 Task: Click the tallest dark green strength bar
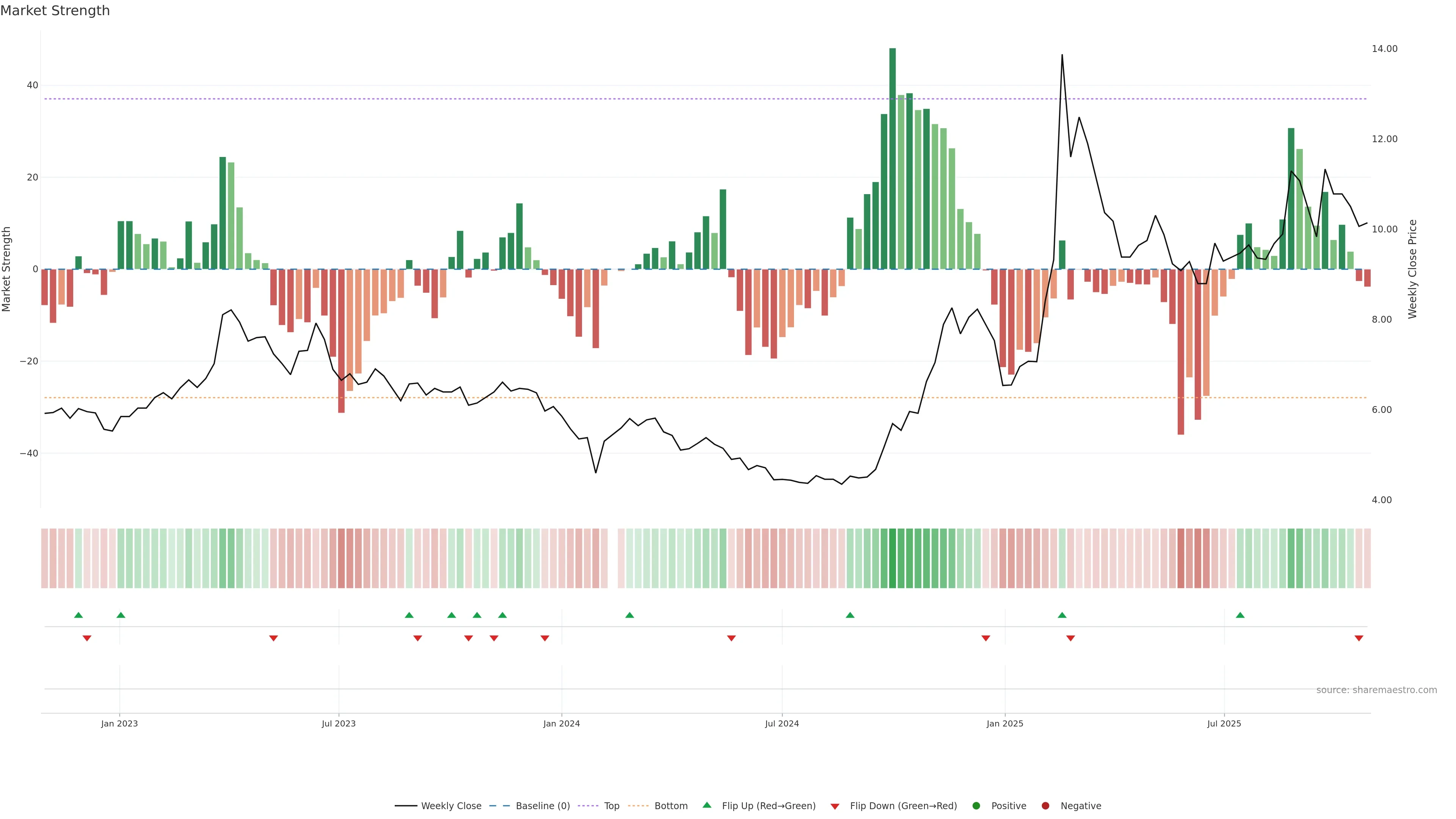click(x=893, y=158)
